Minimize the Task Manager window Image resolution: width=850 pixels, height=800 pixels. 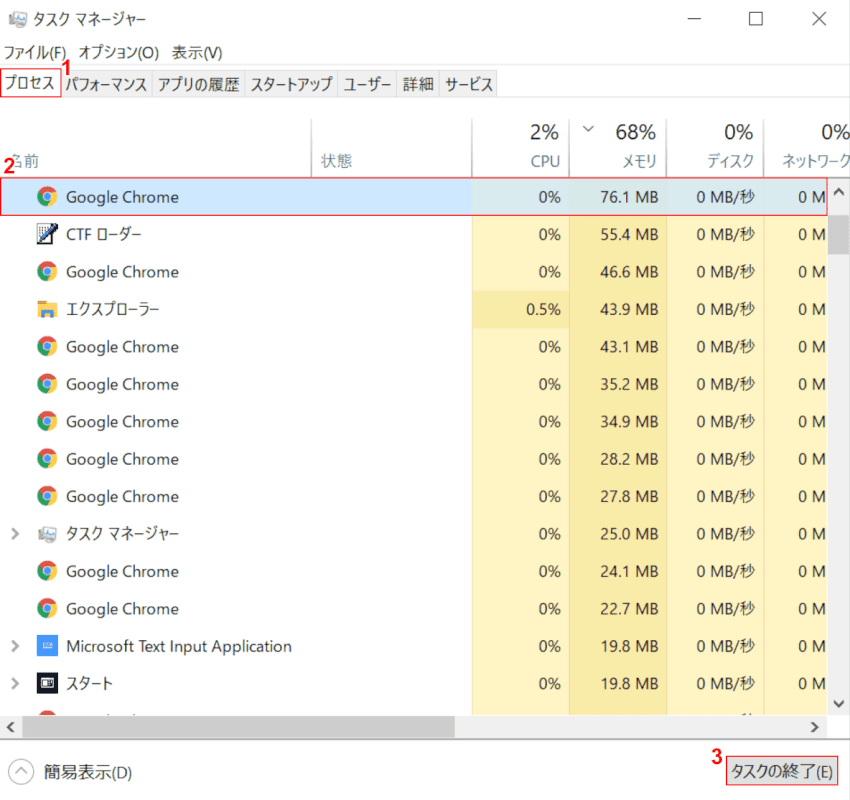point(694,19)
